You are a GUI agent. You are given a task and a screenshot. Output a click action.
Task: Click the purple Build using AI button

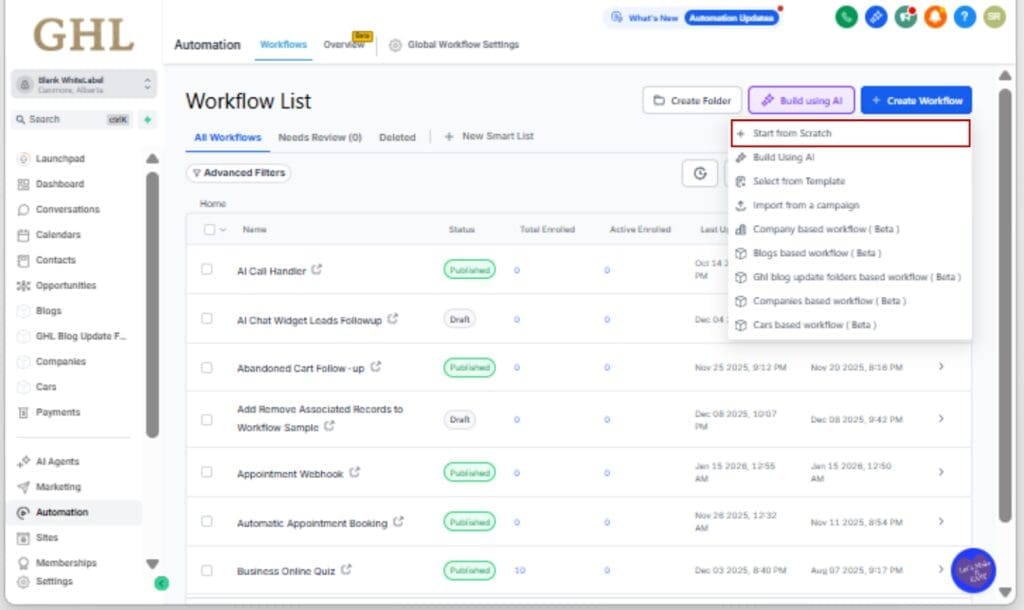coord(801,101)
